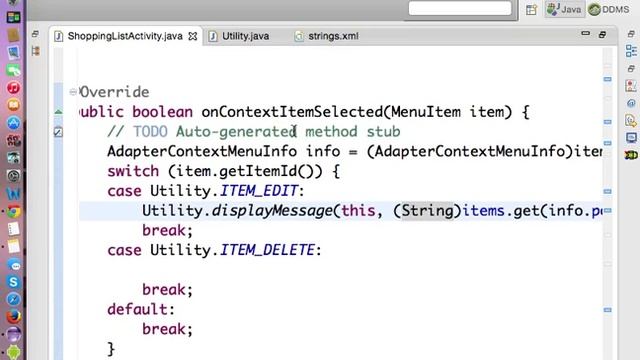The height and width of the screenshot is (360, 640).
Task: Switch to the Java perspective
Action: coord(564,9)
